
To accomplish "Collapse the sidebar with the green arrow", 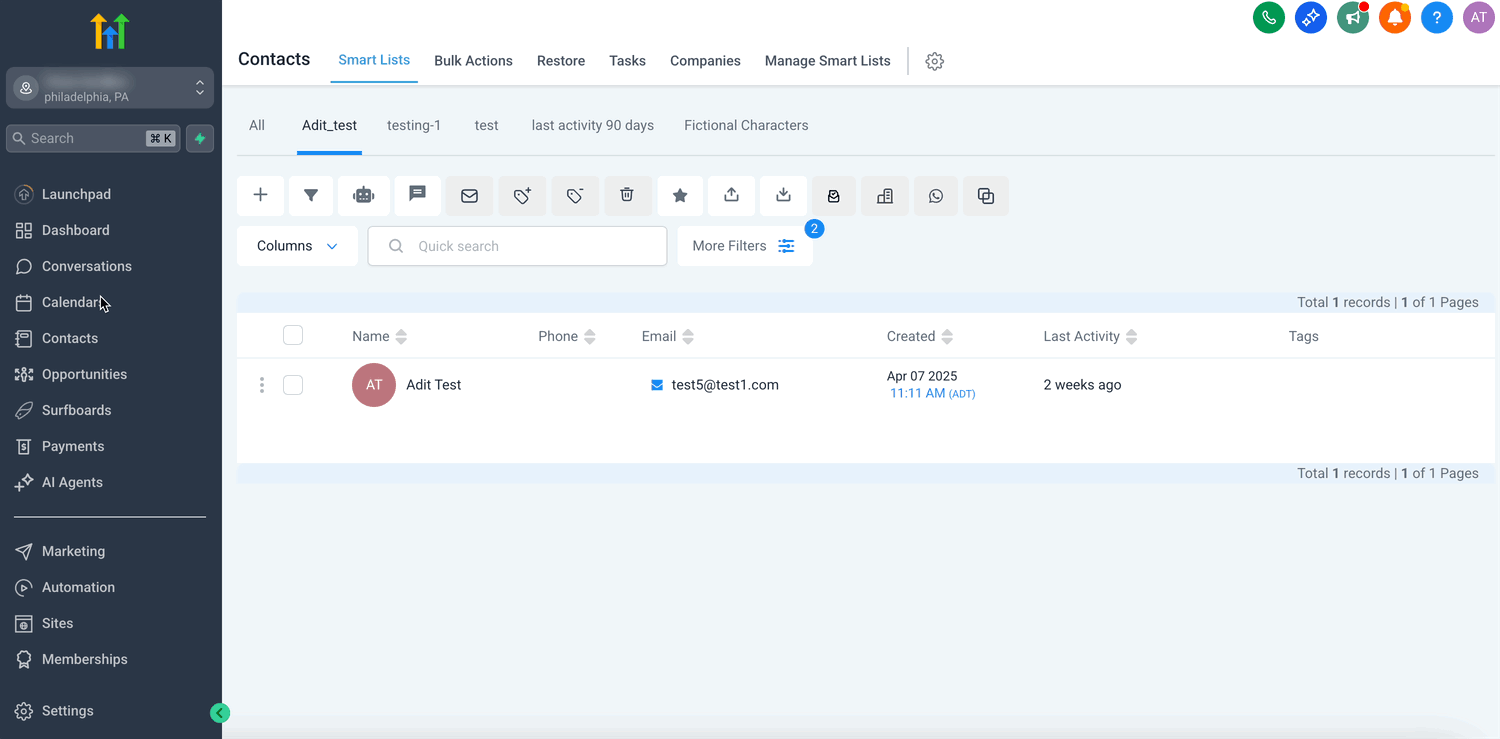I will point(220,713).
